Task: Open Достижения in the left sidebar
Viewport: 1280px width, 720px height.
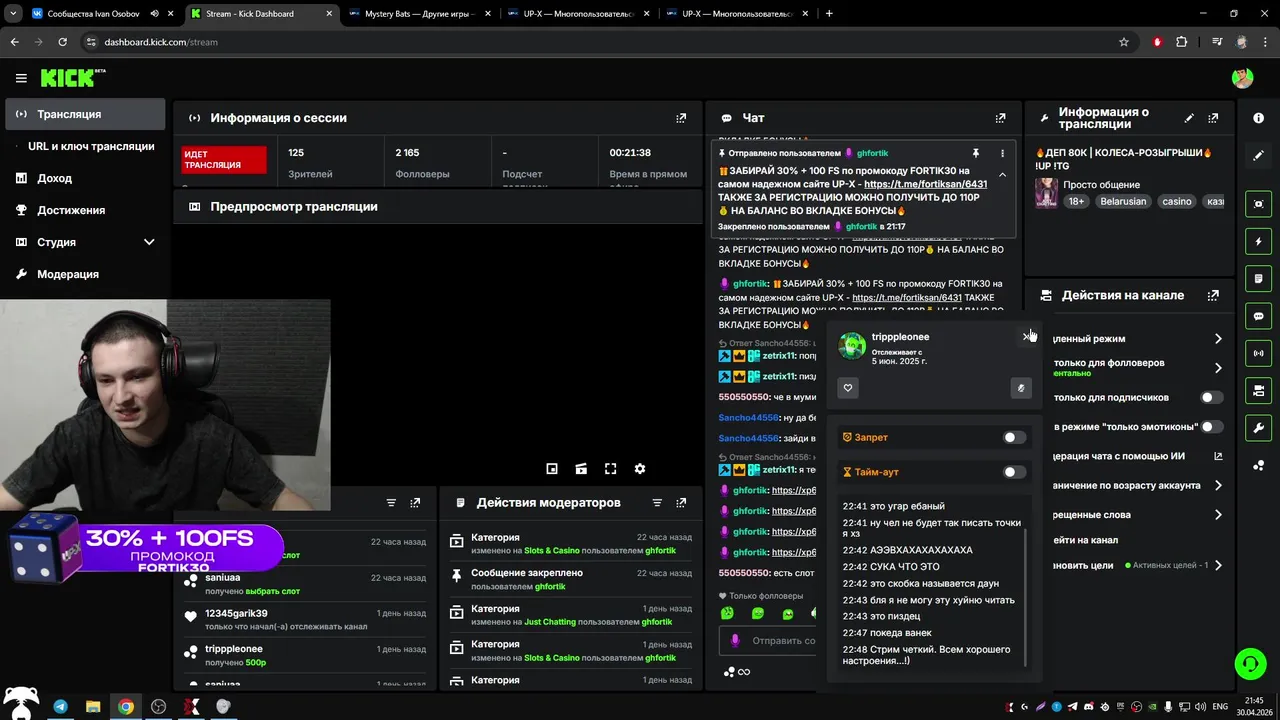Action: click(x=85, y=210)
